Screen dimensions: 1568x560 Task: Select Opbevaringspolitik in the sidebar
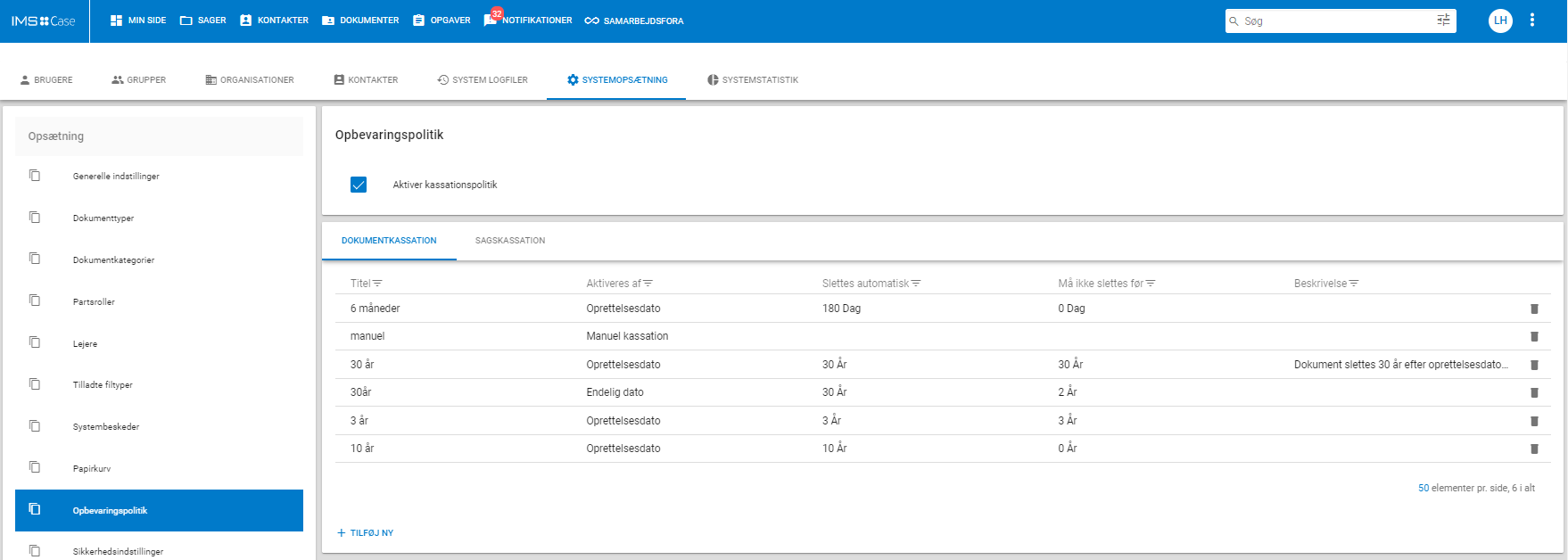point(159,511)
